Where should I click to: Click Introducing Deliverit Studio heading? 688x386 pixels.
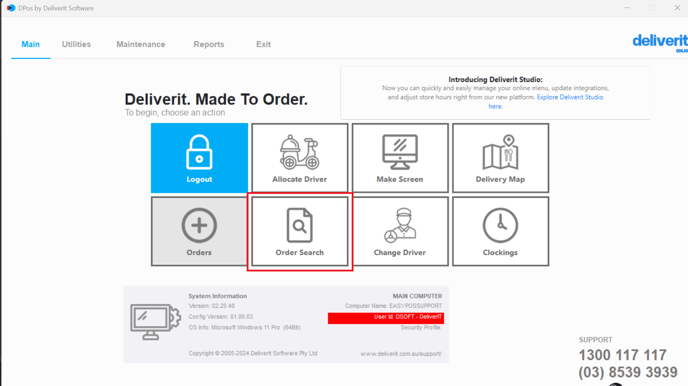495,79
